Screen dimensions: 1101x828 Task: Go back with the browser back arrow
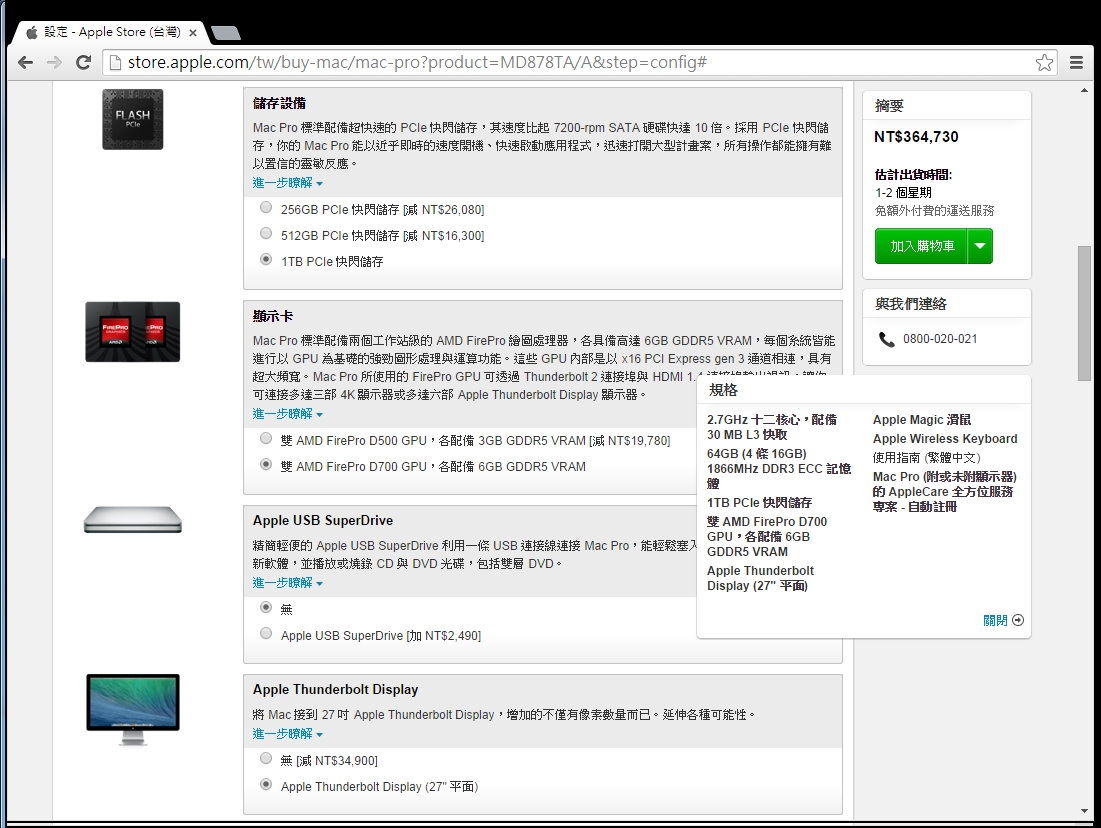26,63
